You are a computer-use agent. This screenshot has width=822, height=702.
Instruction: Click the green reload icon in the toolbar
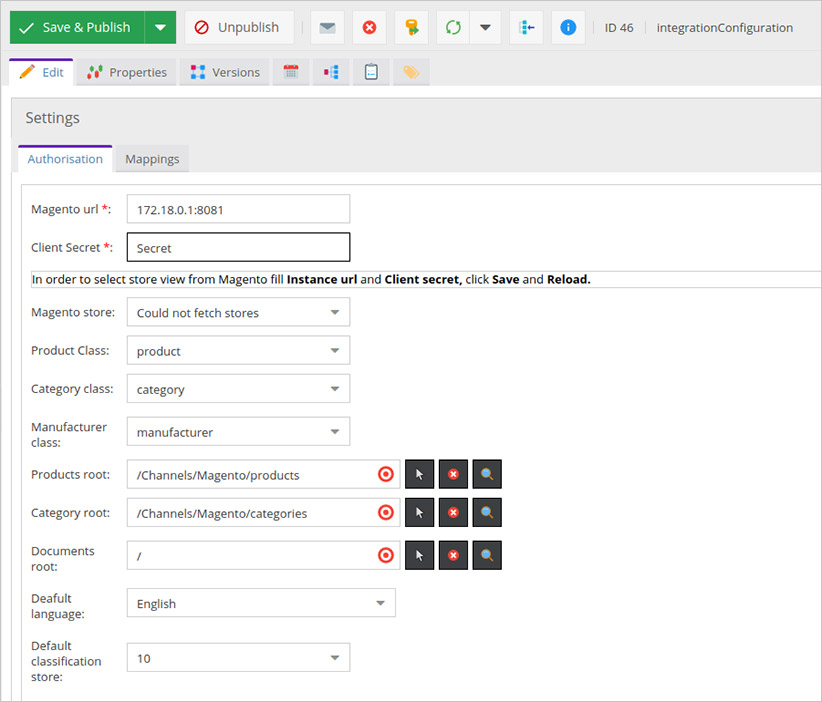[453, 28]
